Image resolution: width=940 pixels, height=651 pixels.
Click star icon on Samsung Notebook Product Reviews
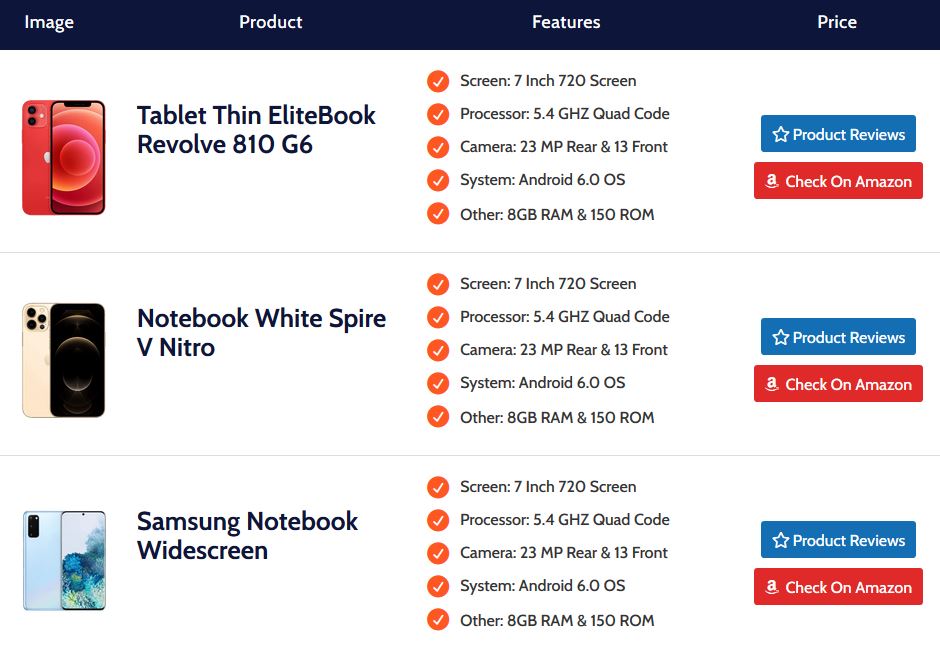tap(781, 540)
